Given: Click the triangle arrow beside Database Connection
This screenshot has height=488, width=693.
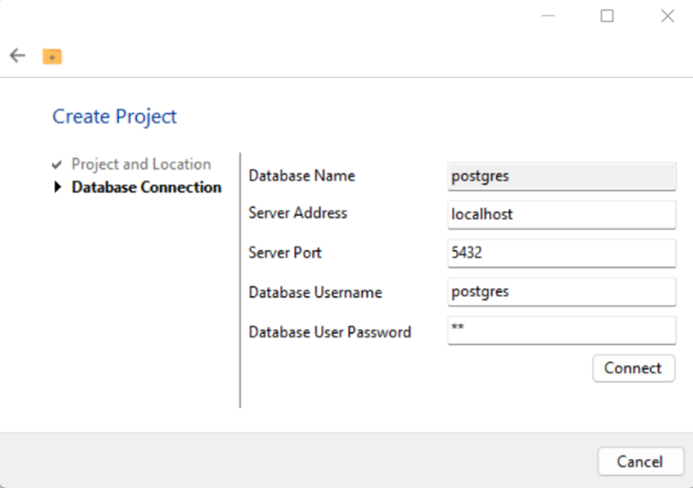Looking at the screenshot, I should (x=57, y=187).
